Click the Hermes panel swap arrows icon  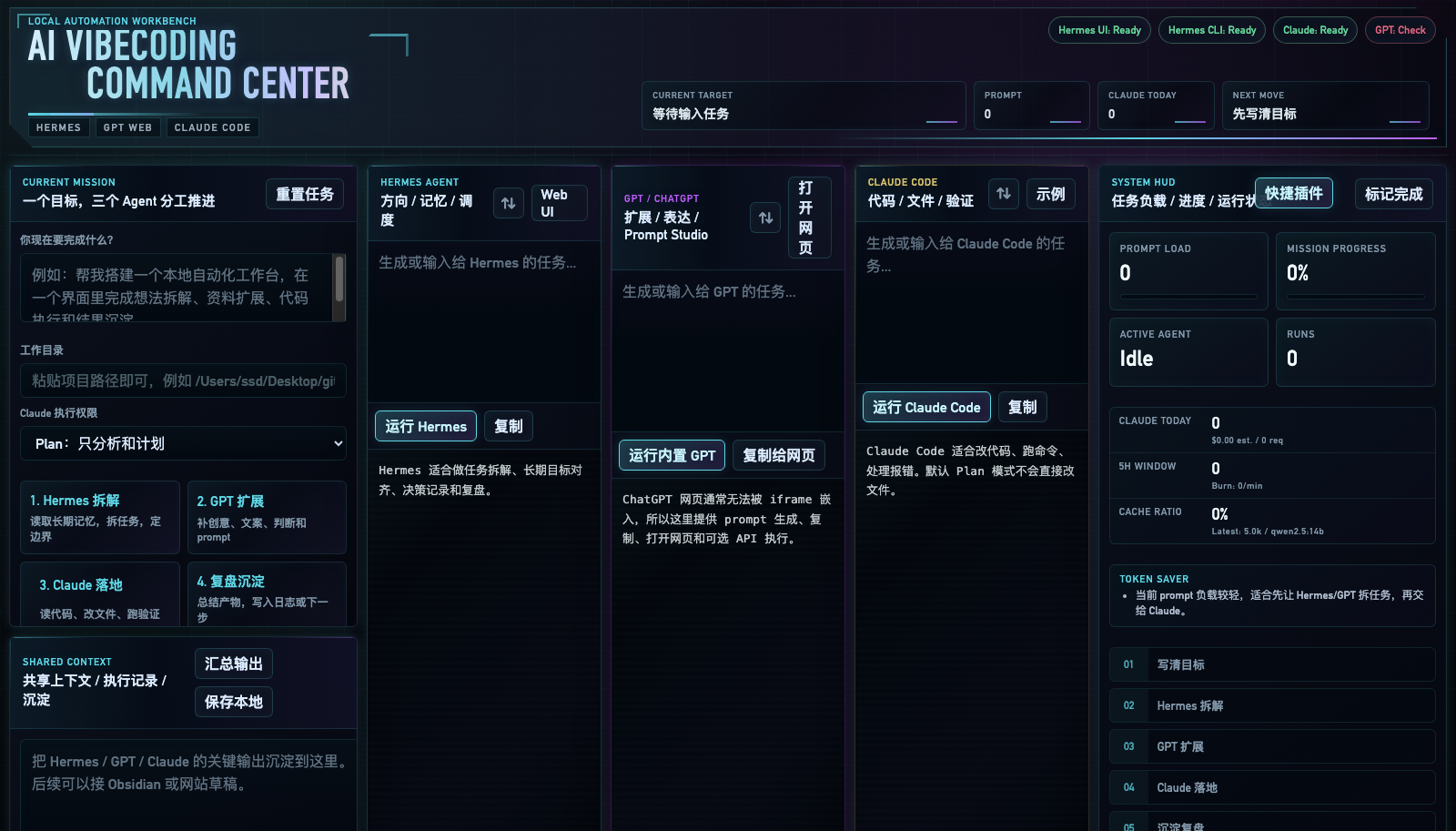pyautogui.click(x=509, y=203)
